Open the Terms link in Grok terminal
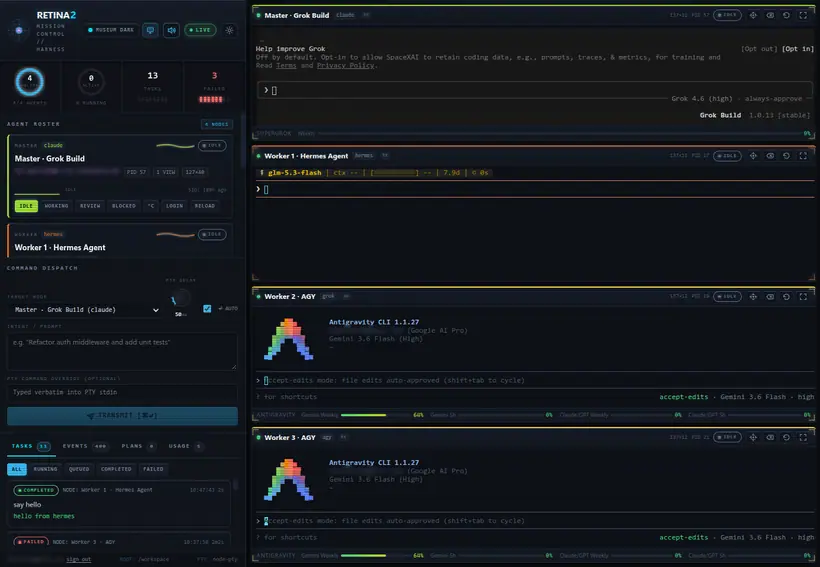This screenshot has height=567, width=820. tap(286, 65)
